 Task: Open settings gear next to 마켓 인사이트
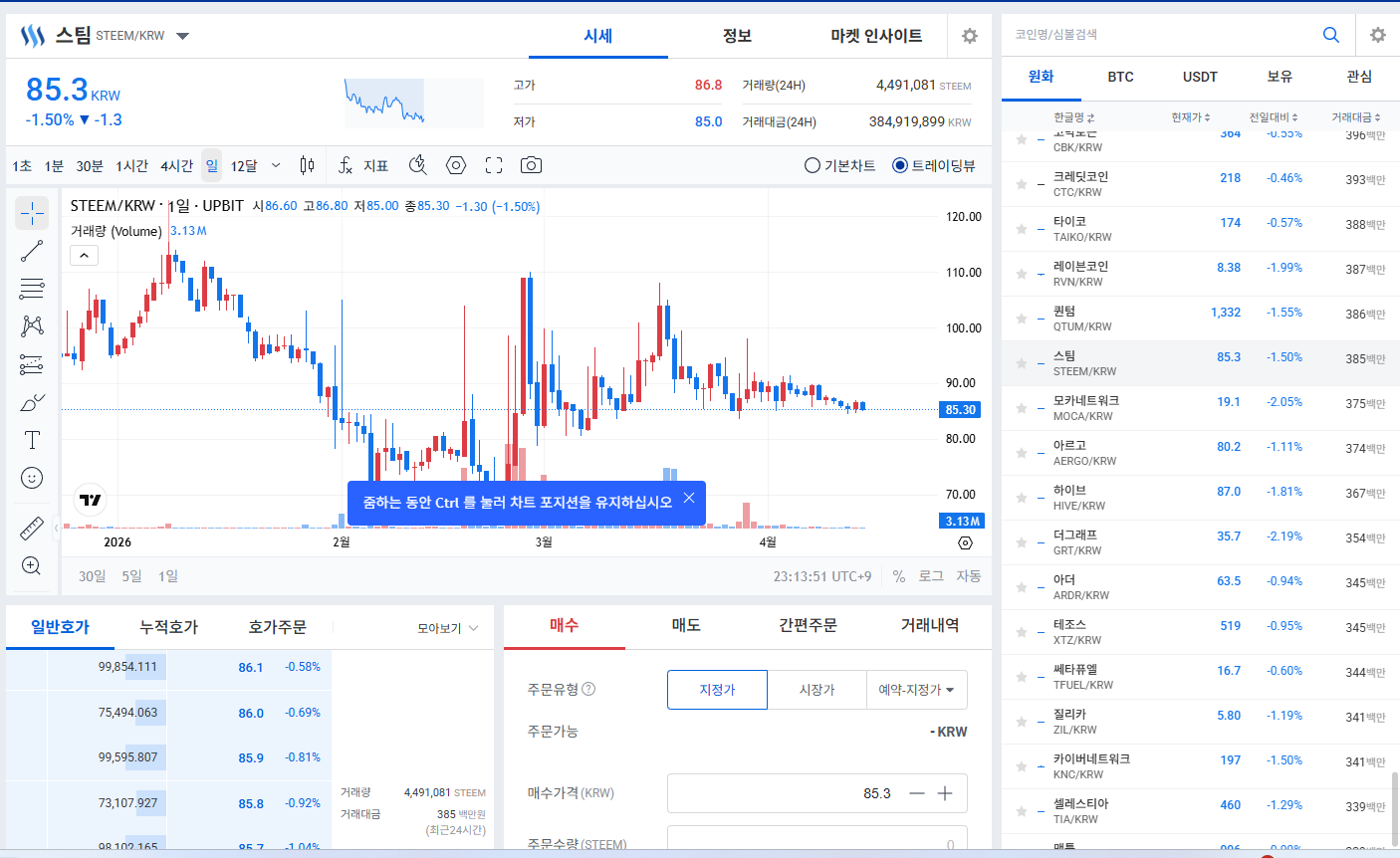(970, 36)
